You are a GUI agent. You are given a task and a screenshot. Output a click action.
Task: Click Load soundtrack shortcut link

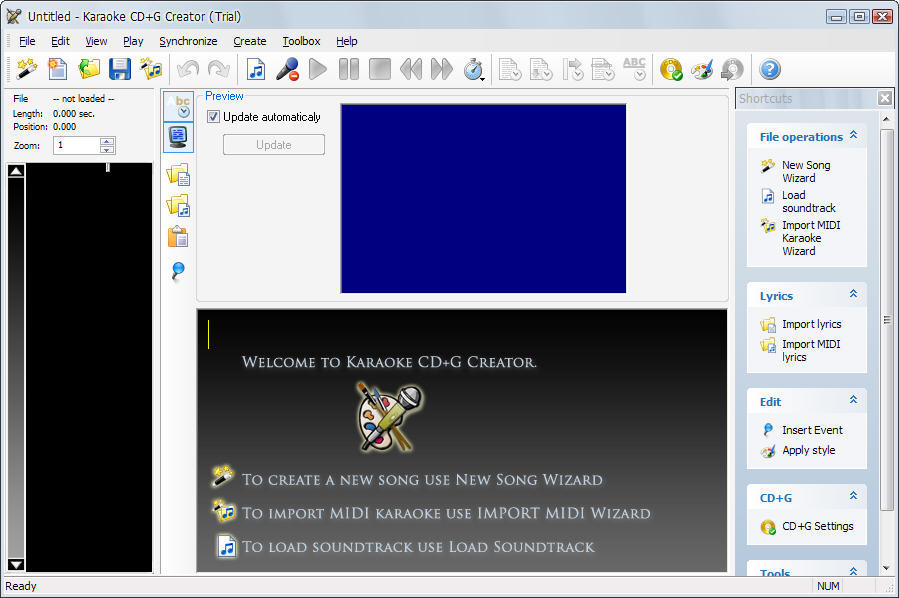(x=808, y=201)
